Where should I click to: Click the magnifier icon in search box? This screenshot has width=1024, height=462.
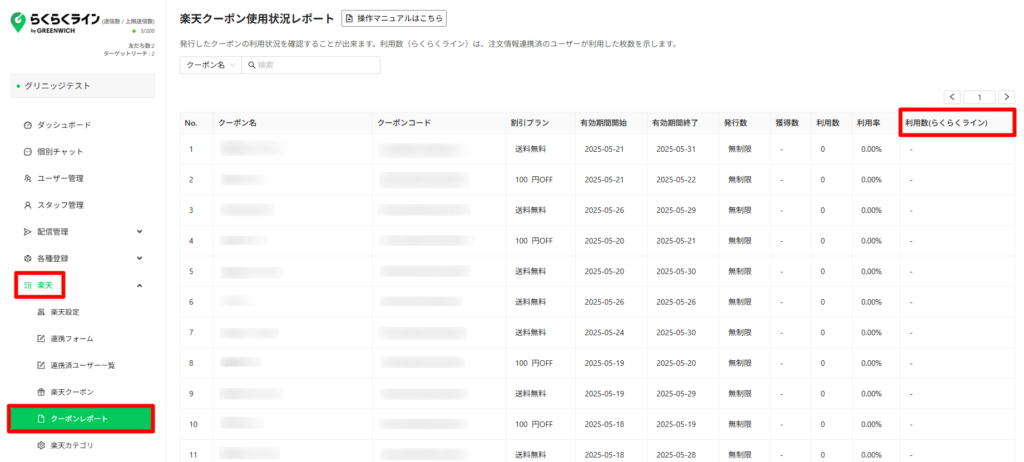pos(251,65)
